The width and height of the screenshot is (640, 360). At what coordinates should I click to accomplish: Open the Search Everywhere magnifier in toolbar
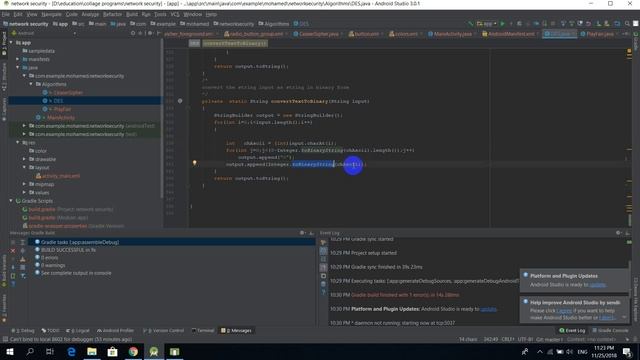627,24
